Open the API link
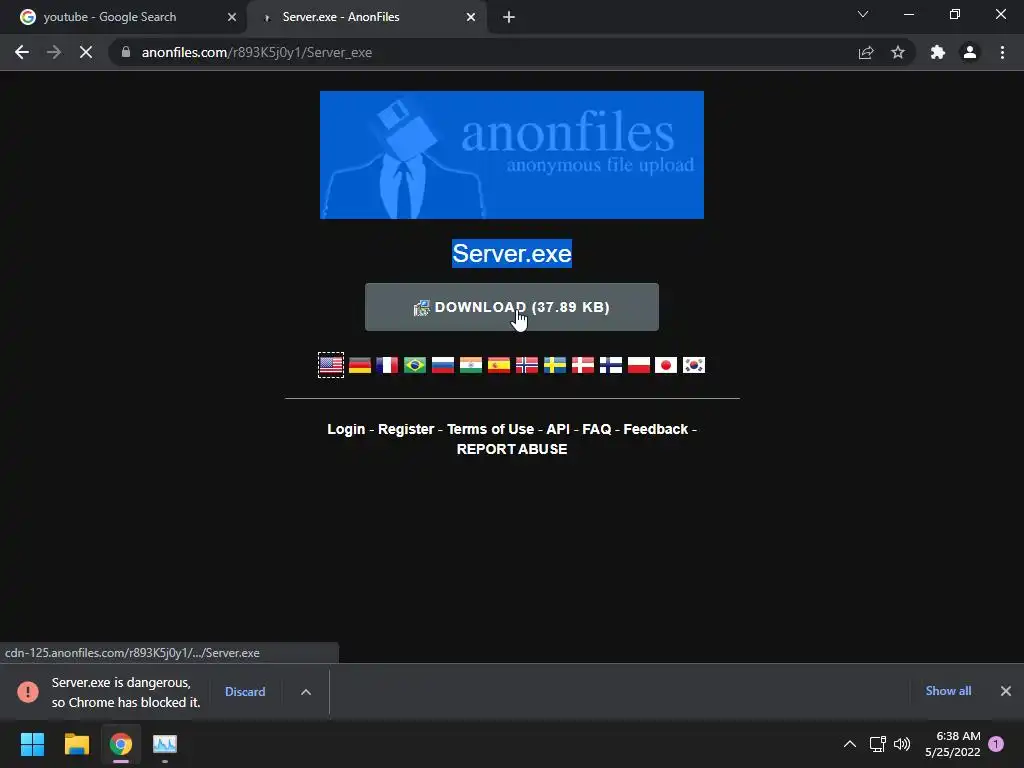Screen dimensions: 1024x768 (x=558, y=429)
